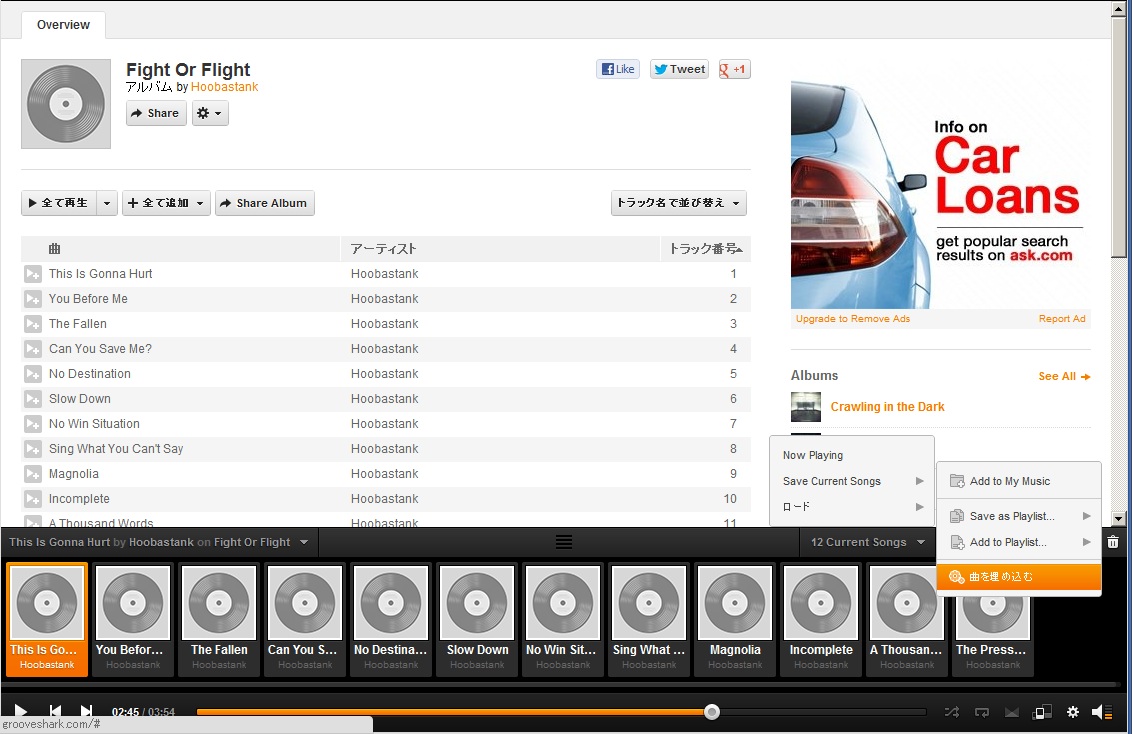Open the 12 Current Songs dropdown

point(867,542)
